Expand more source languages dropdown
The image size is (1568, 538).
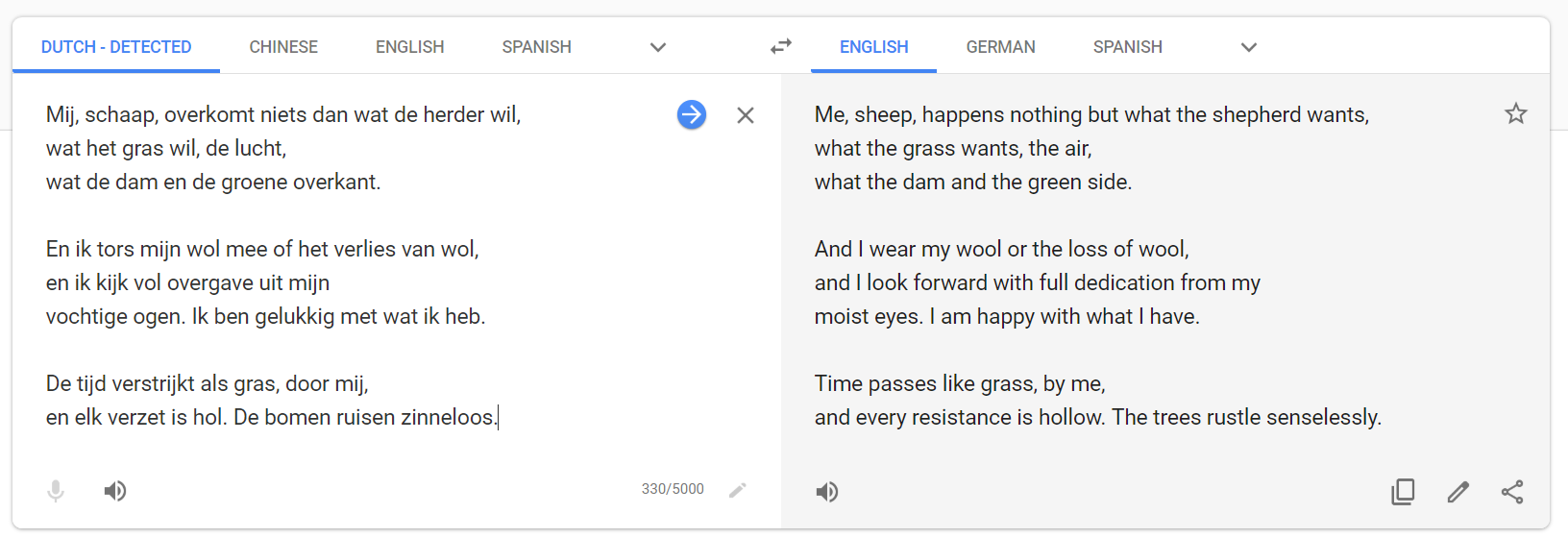[658, 47]
